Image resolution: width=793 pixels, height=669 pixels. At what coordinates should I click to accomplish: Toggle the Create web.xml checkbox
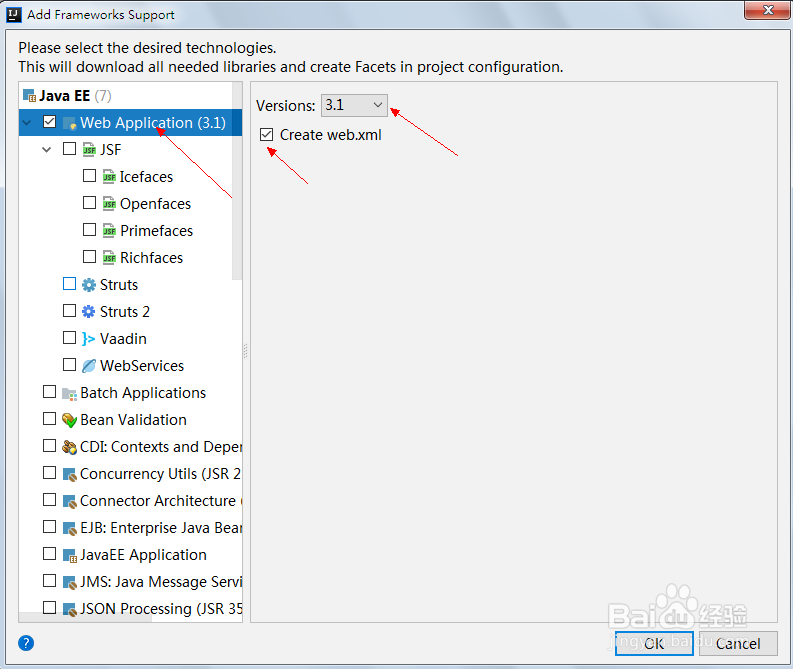[267, 135]
